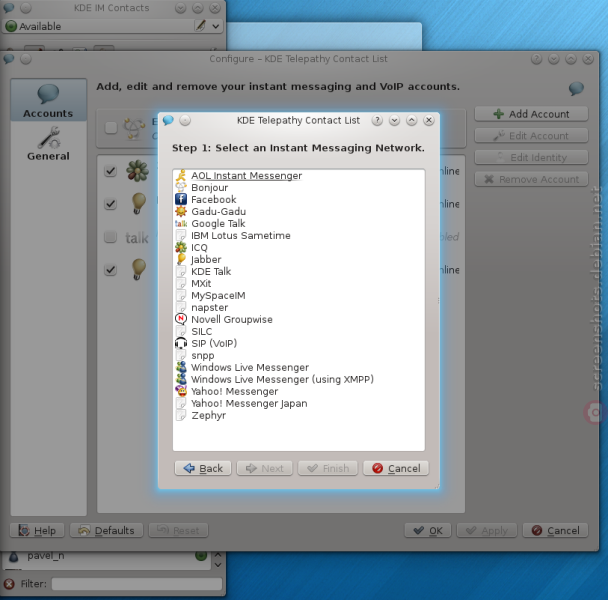Click OK in Configure window
The width and height of the screenshot is (608, 600).
coord(428,530)
